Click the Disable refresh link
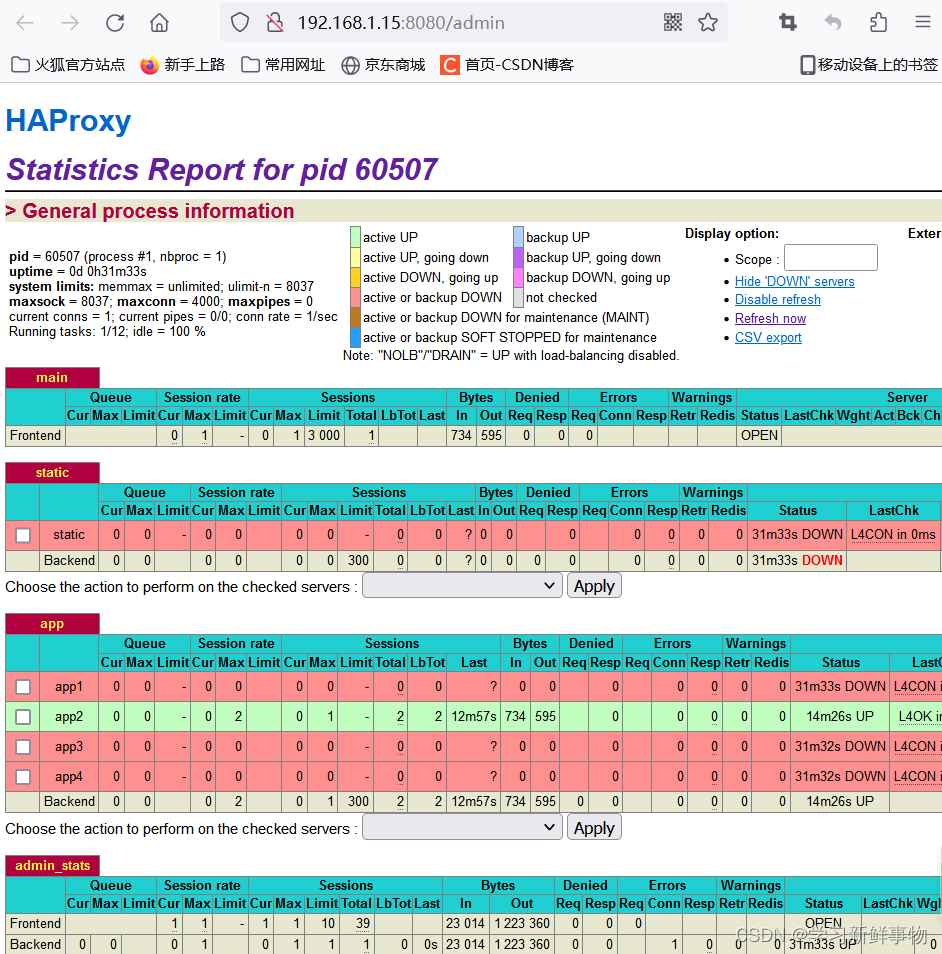This screenshot has height=954, width=942. pyautogui.click(x=778, y=299)
